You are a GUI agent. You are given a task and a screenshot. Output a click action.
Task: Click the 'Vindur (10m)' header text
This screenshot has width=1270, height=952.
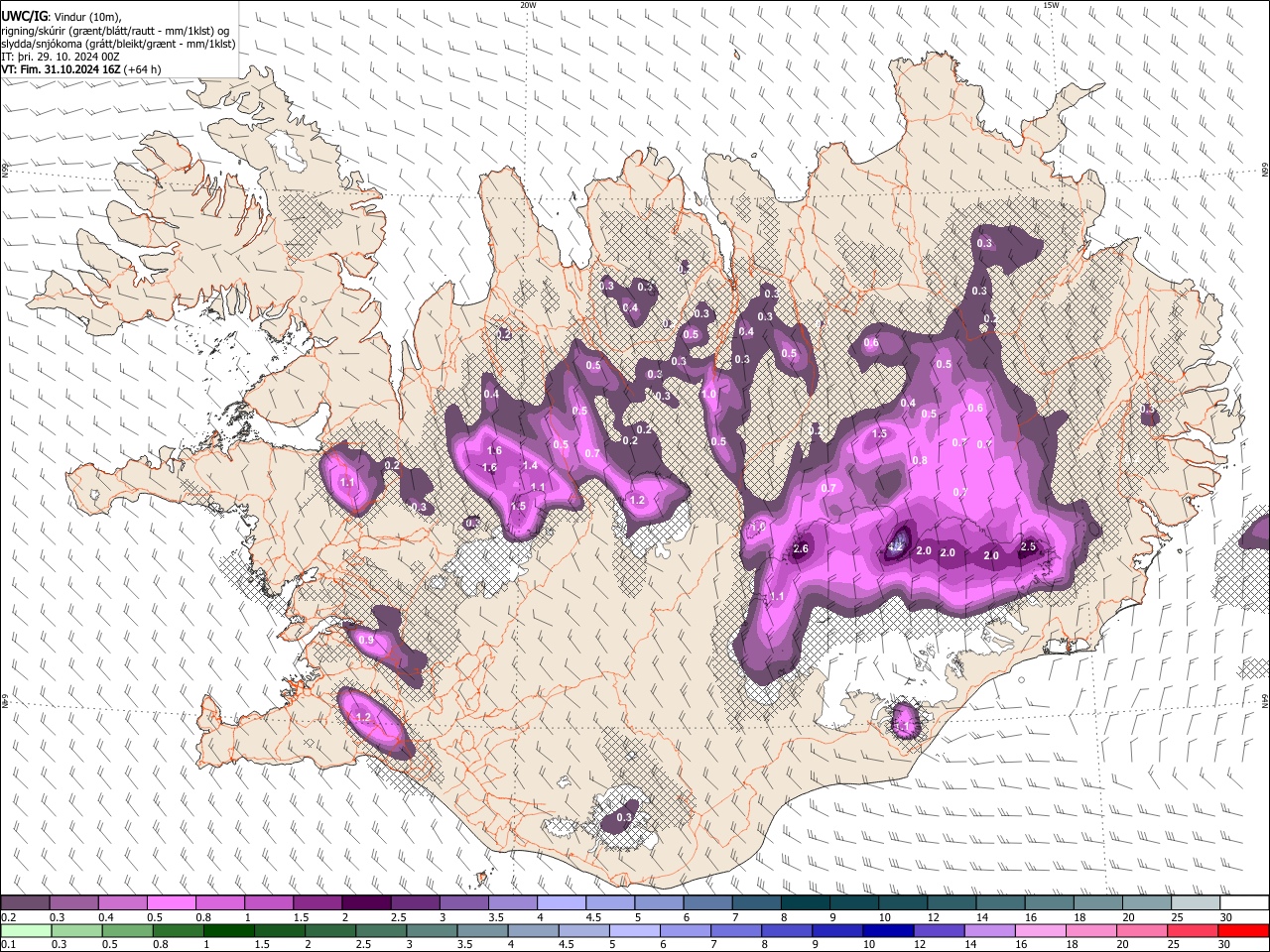click(x=85, y=16)
